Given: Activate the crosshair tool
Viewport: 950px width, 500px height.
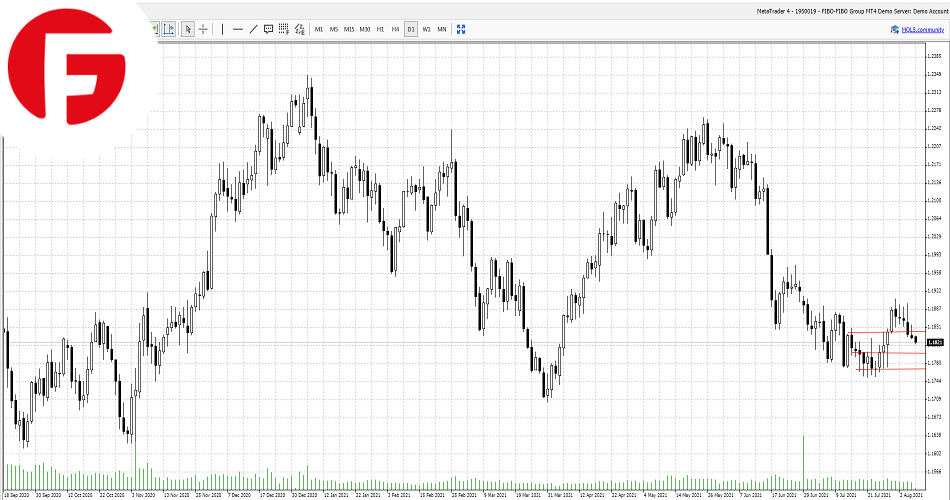Looking at the screenshot, I should click(x=203, y=29).
